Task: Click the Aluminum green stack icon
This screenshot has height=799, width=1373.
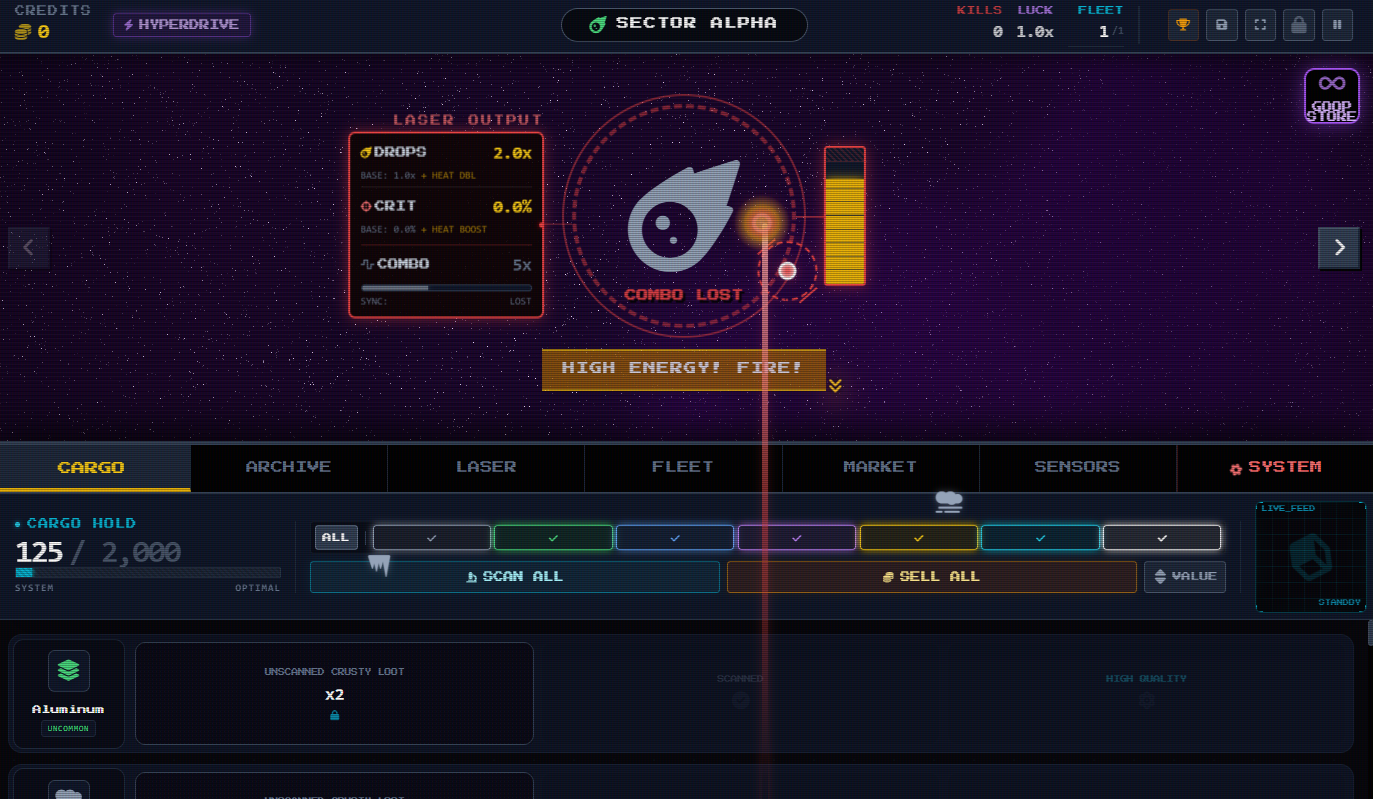Action: click(x=69, y=670)
